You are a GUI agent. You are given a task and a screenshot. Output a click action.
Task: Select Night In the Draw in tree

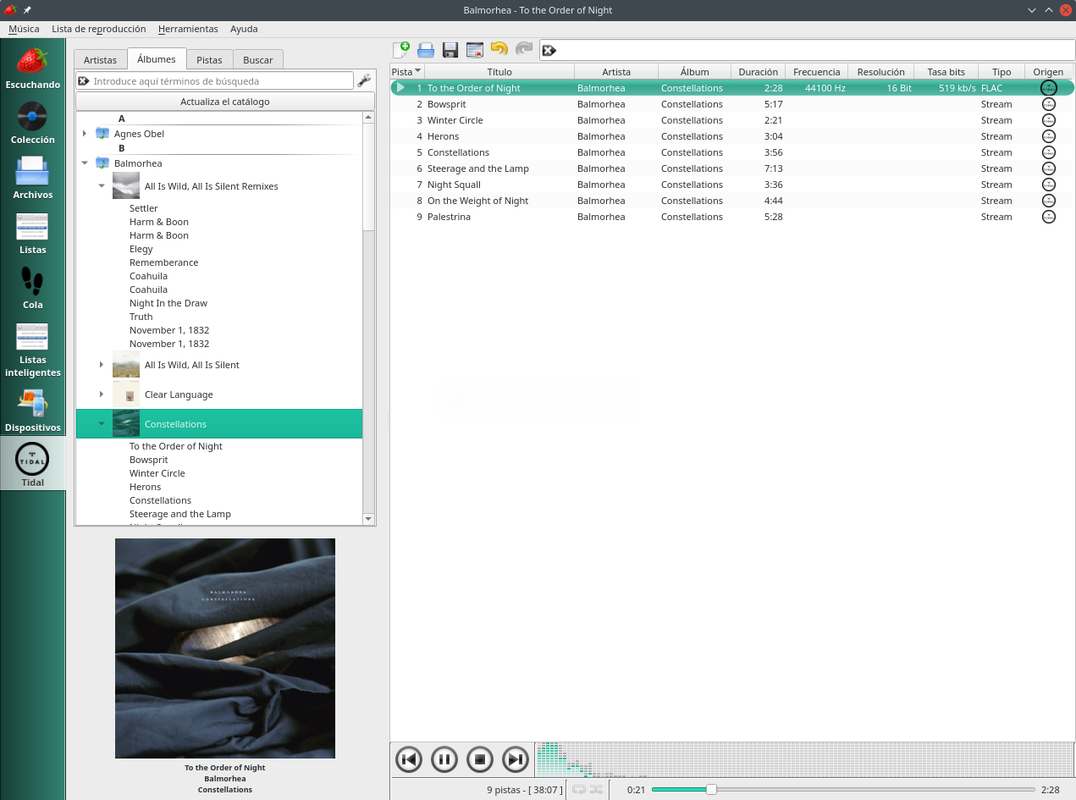tap(168, 303)
